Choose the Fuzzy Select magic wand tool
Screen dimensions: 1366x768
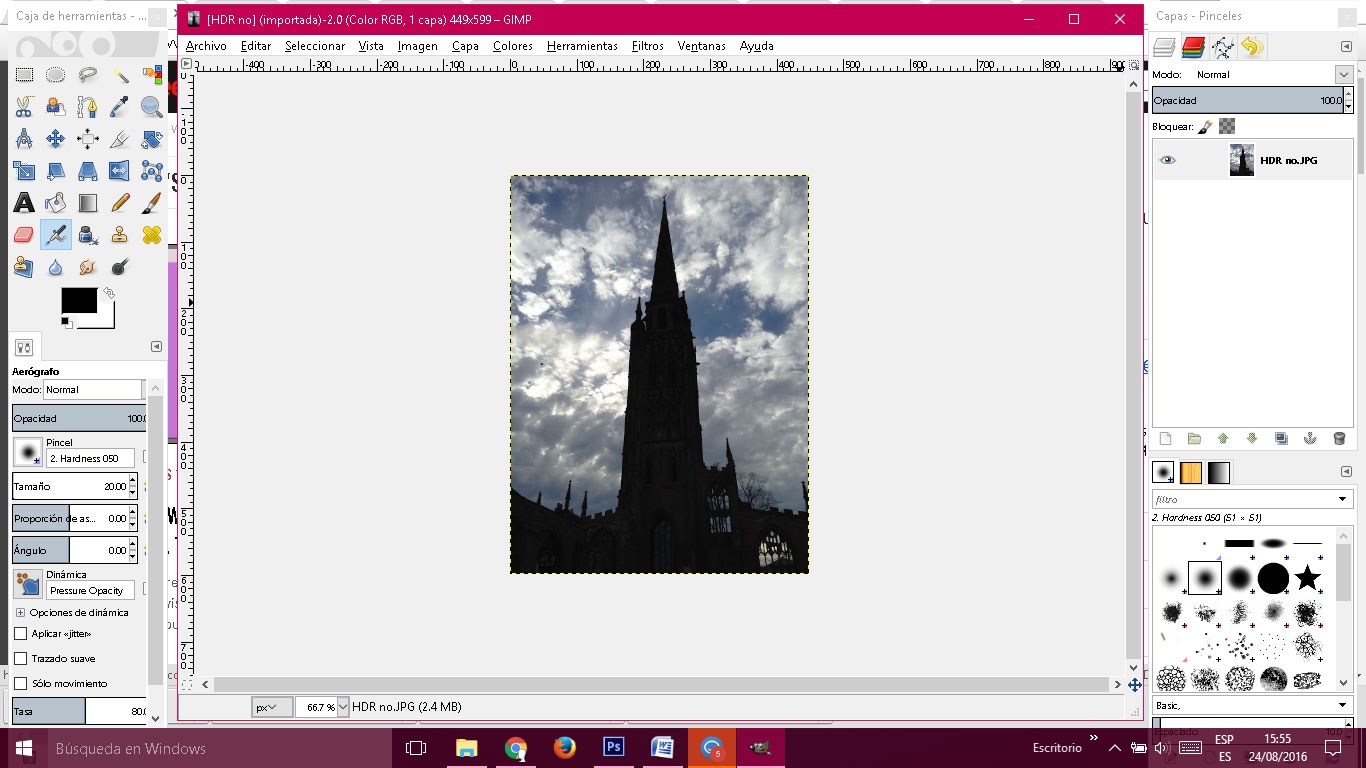pos(120,75)
